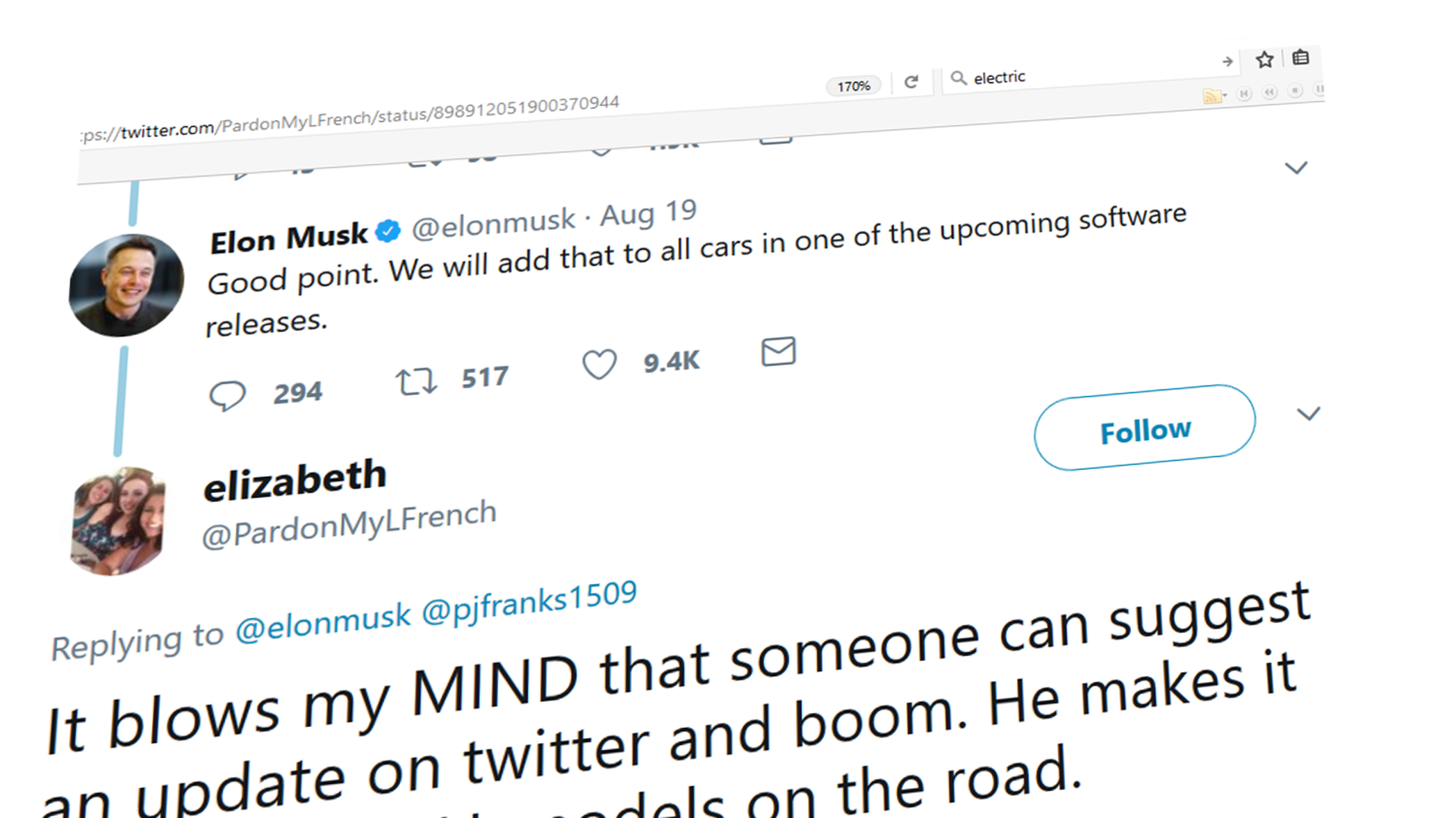Click the bookmark star icon
Image resolution: width=1456 pixels, height=818 pixels.
(1264, 60)
